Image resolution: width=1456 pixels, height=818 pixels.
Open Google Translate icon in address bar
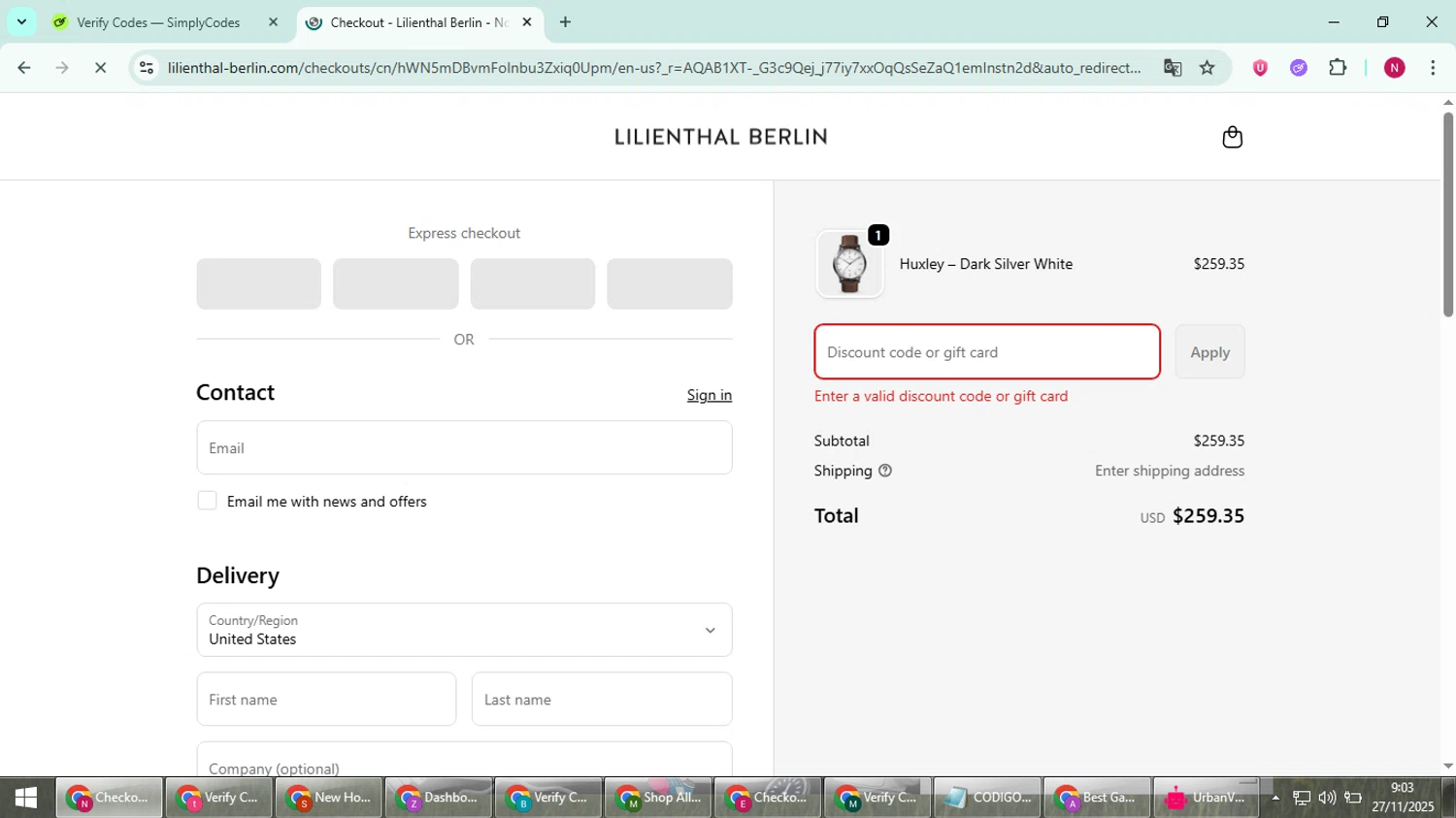[1173, 68]
